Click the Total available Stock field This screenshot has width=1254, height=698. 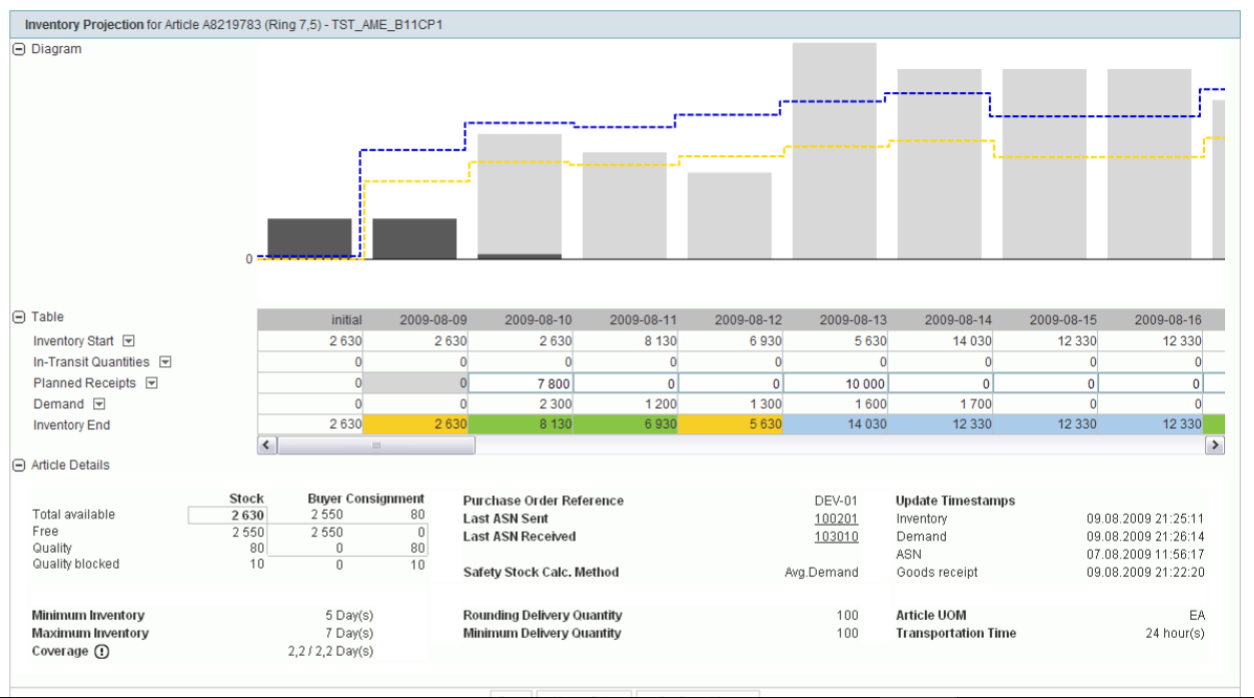click(227, 515)
